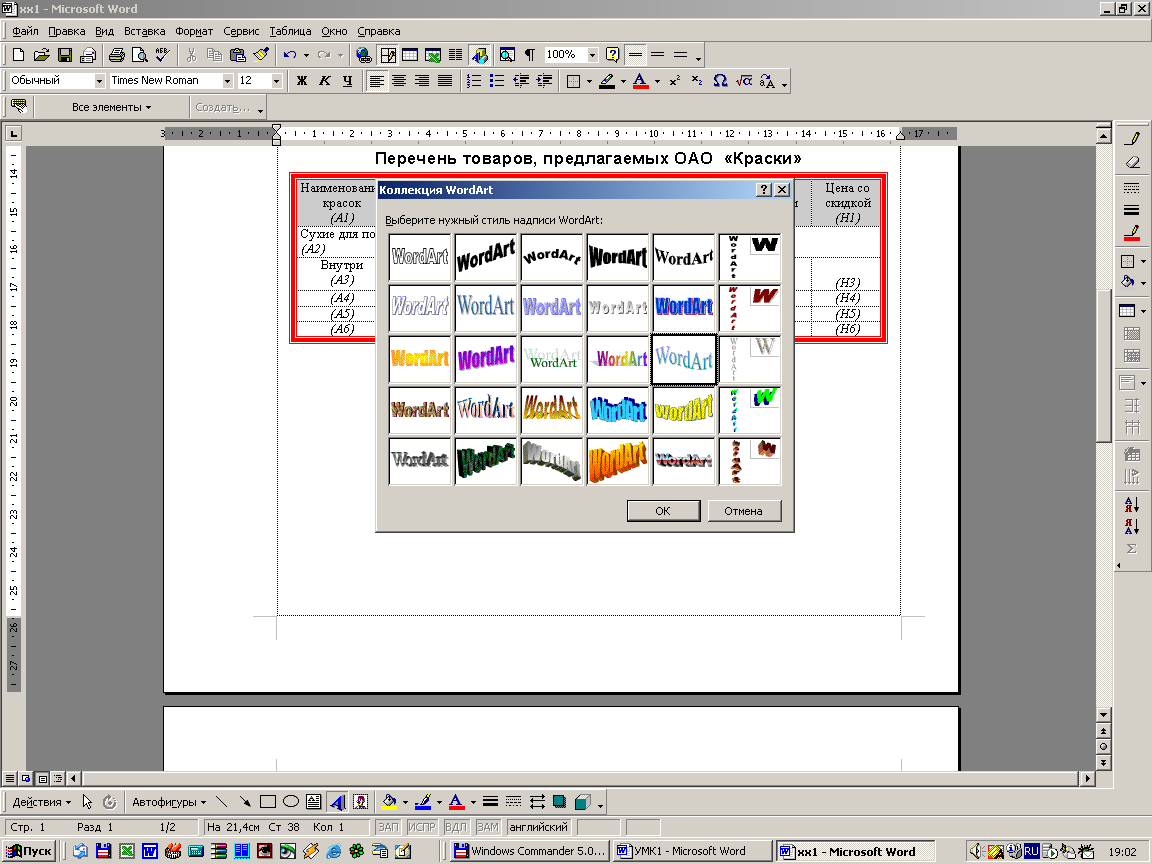Open the Файл menu
This screenshot has width=1152, height=864.
25,31
